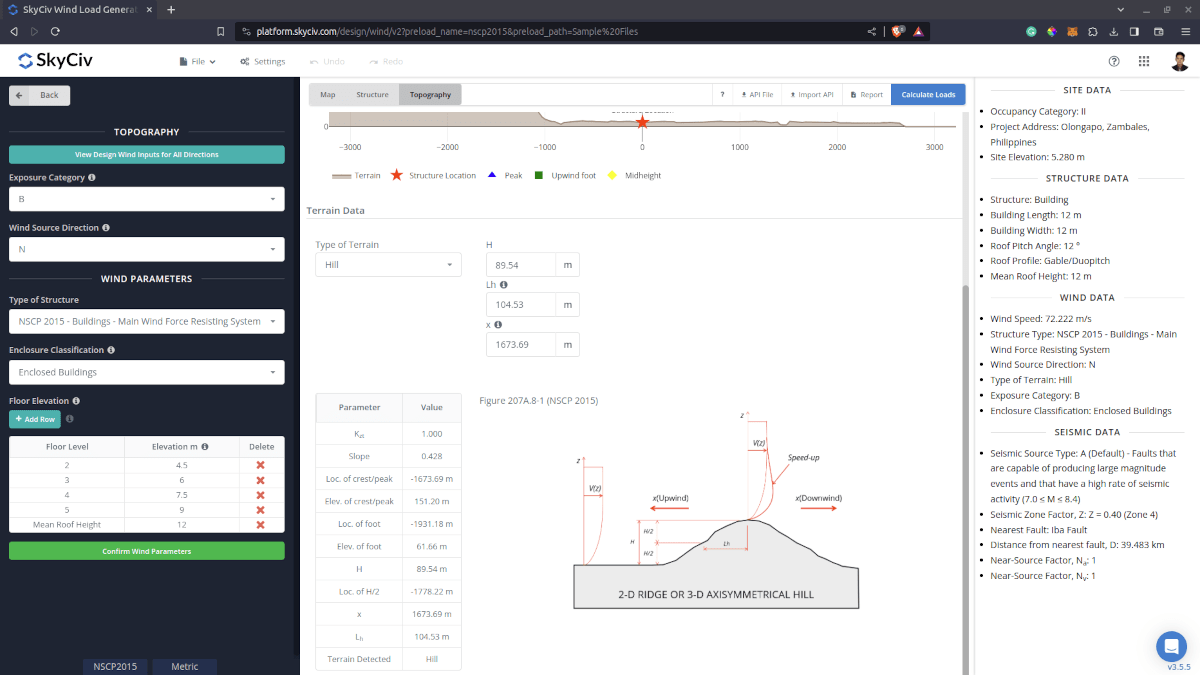Switch to the Map tab
This screenshot has width=1200, height=675.
click(x=327, y=95)
